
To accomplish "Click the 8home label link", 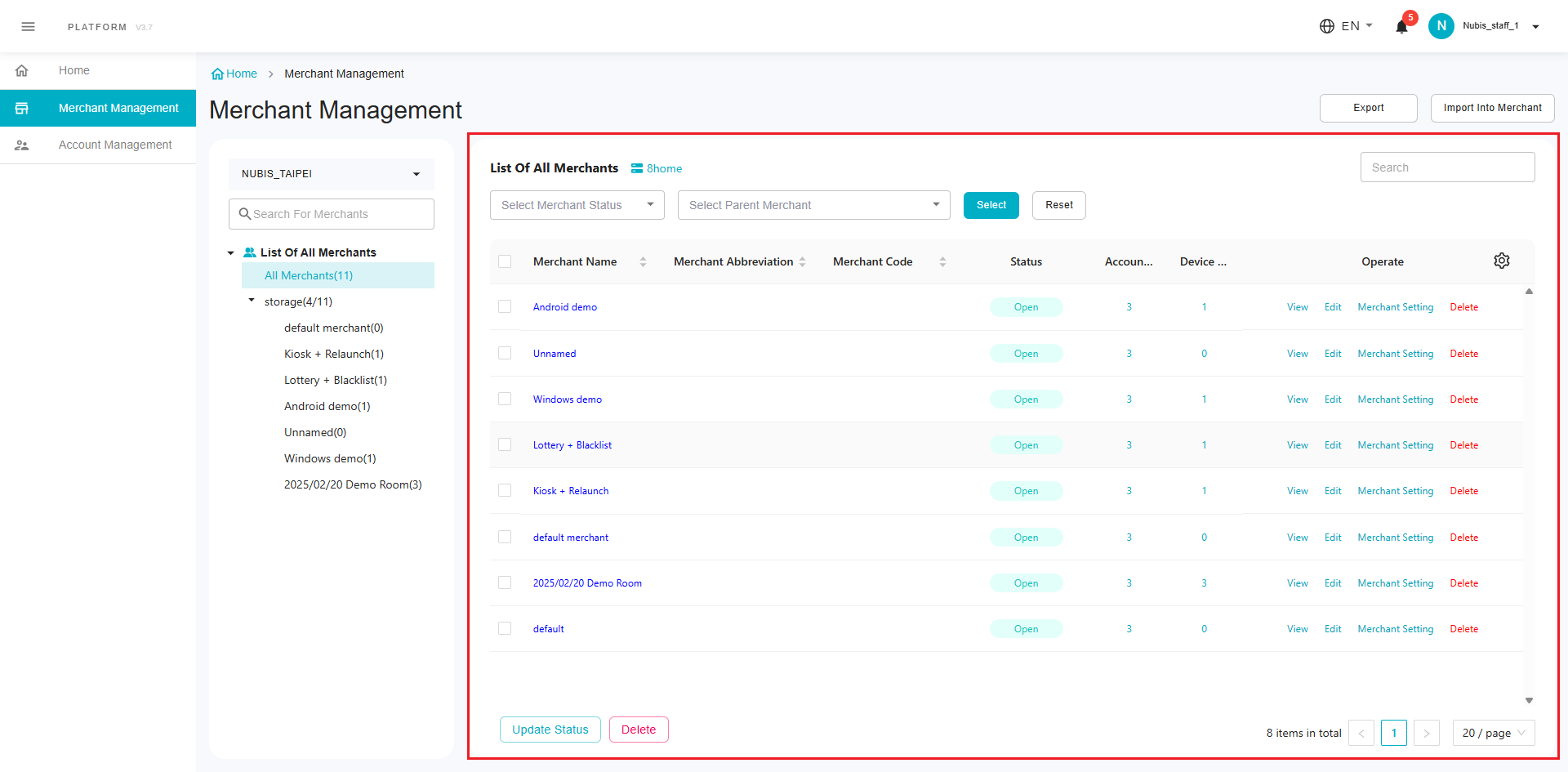I will pos(665,168).
